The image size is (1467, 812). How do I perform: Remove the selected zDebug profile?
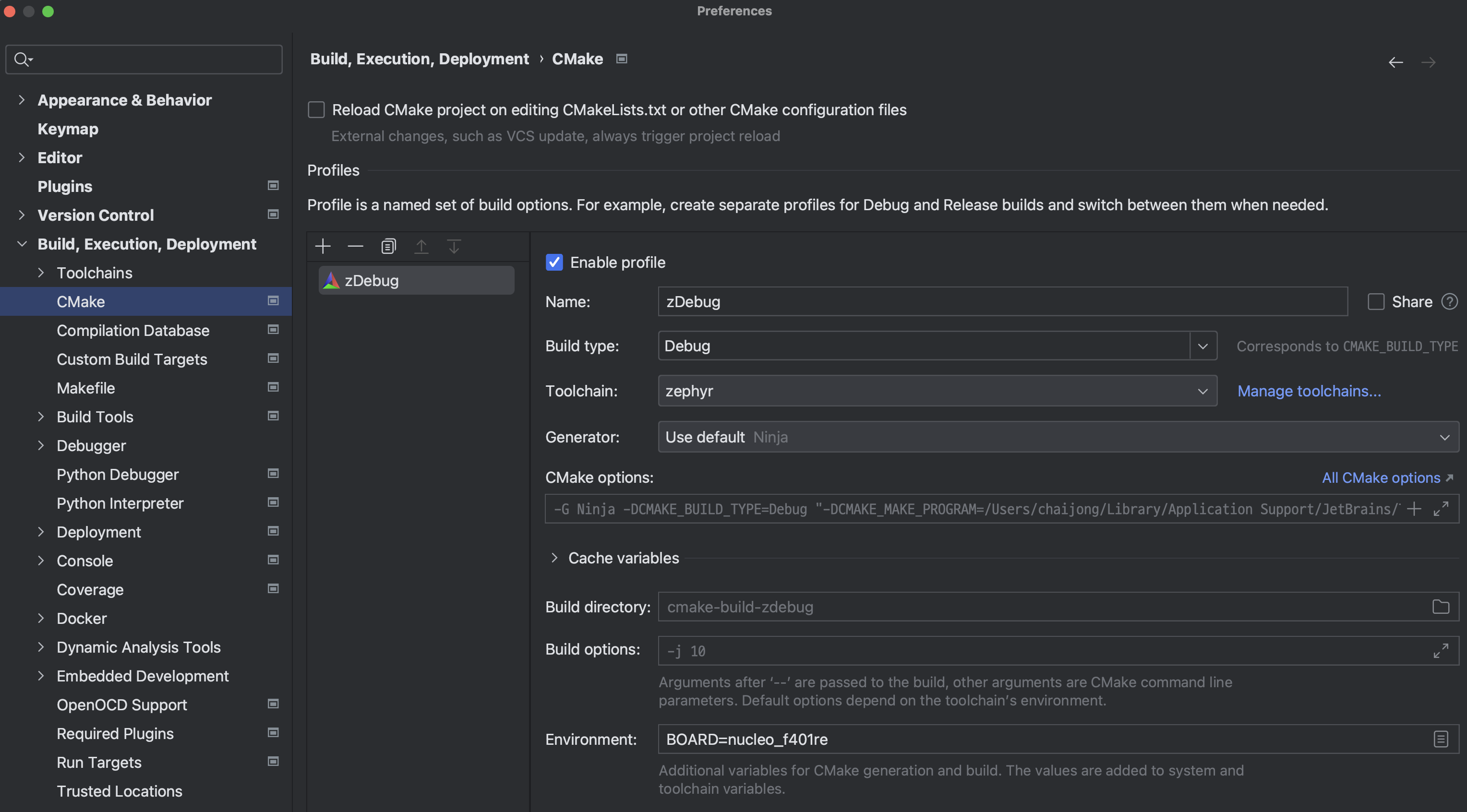[x=355, y=246]
